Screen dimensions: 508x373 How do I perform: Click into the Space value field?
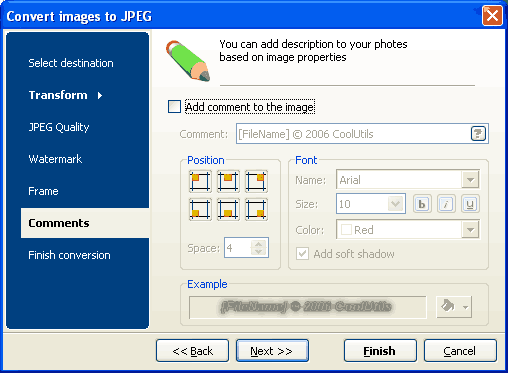click(237, 248)
